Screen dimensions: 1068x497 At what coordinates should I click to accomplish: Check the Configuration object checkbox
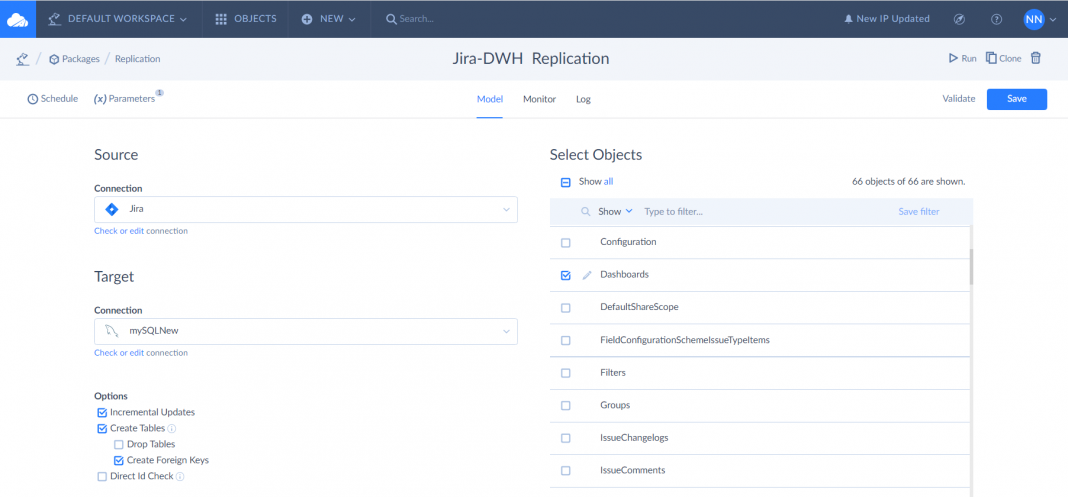pyautogui.click(x=566, y=243)
